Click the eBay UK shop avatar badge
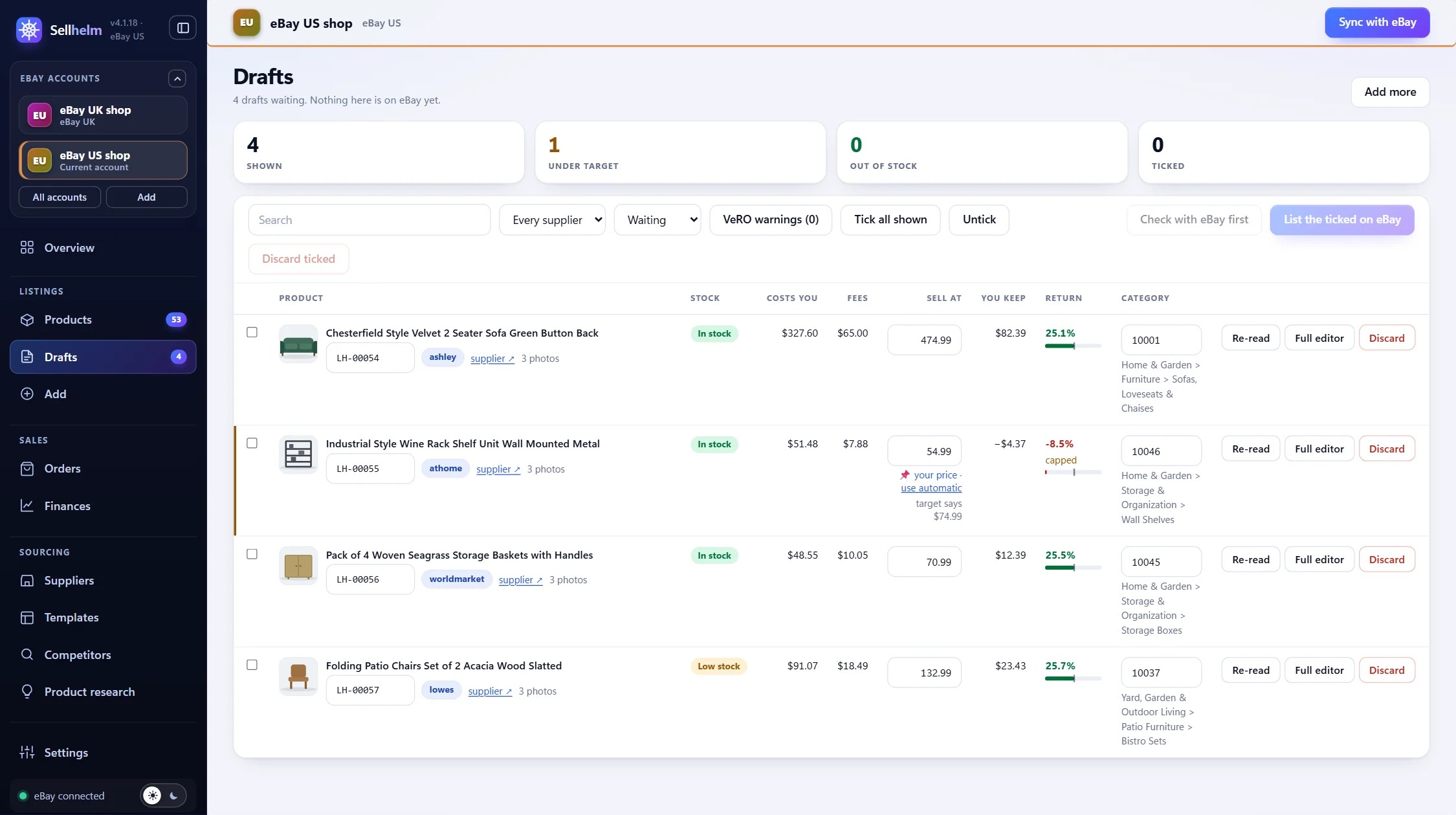Image resolution: width=1456 pixels, height=815 pixels. click(39, 115)
